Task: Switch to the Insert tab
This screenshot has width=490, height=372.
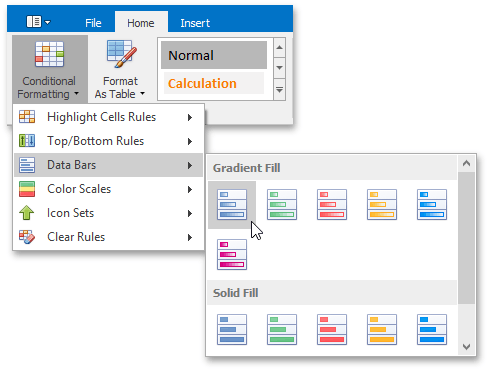Action: click(195, 23)
